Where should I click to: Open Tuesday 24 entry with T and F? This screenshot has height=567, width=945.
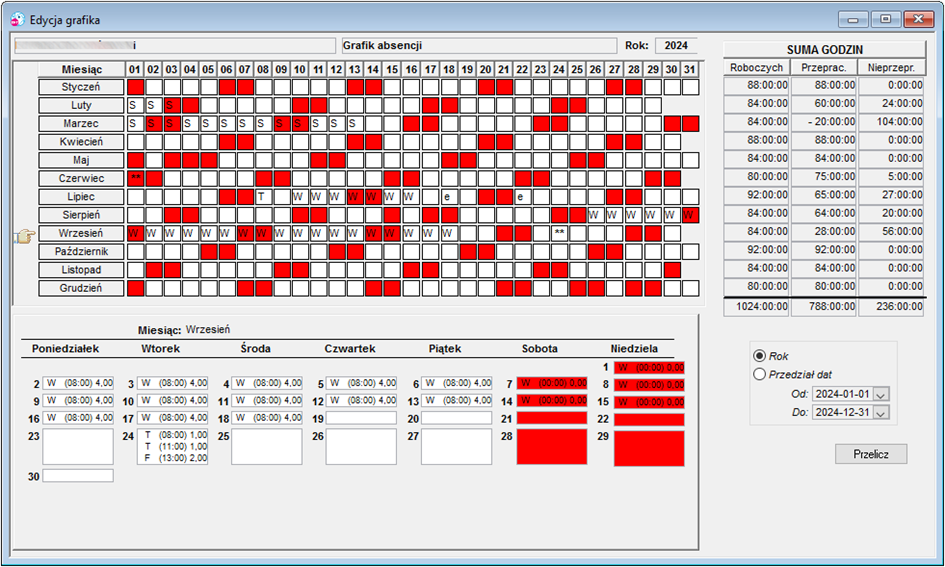tap(172, 446)
